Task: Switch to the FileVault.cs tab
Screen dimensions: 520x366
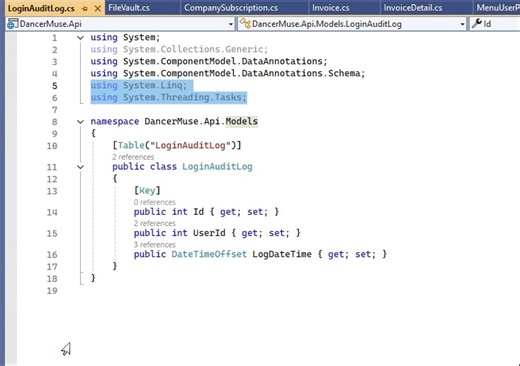Action: click(x=129, y=8)
